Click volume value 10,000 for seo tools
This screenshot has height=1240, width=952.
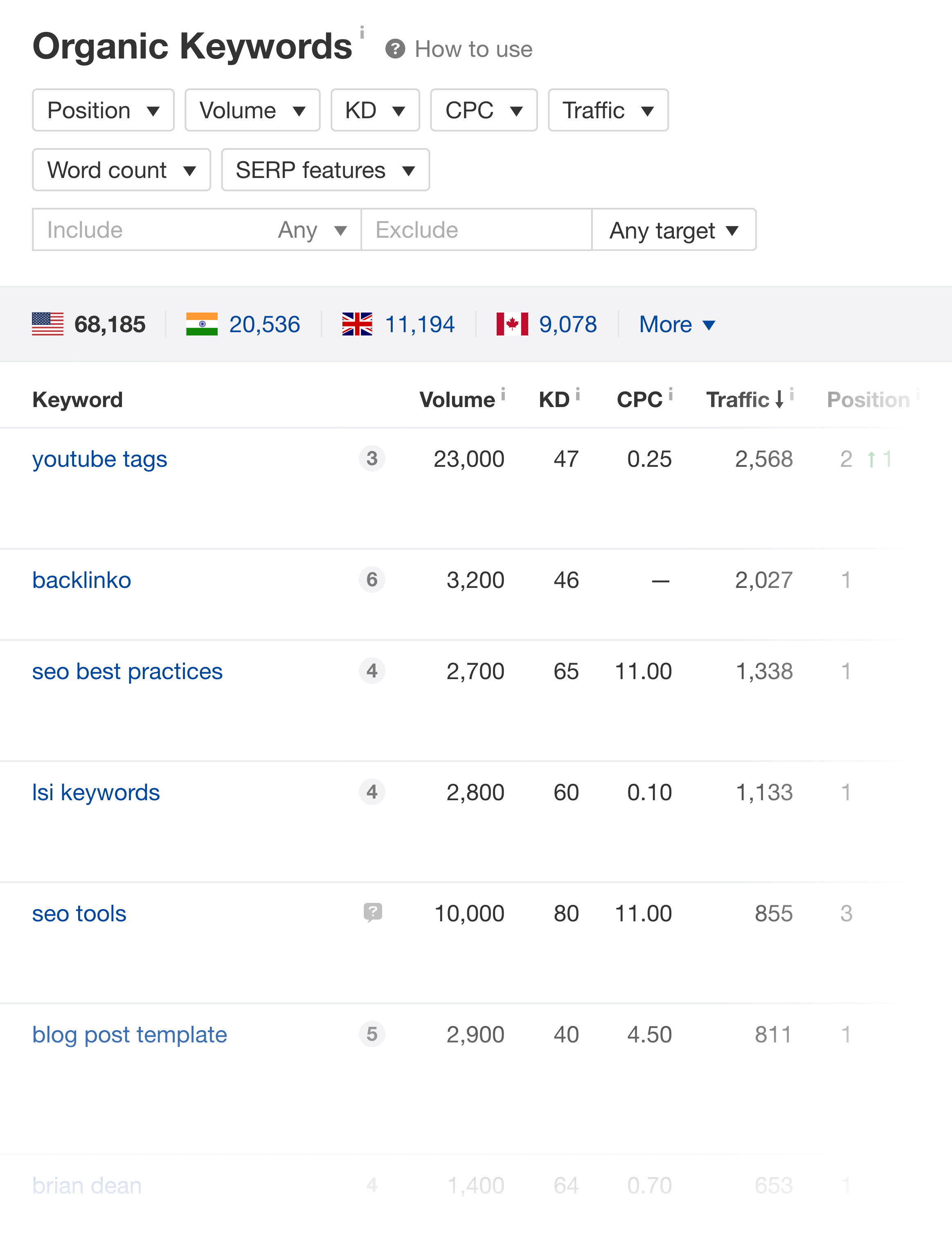[469, 914]
